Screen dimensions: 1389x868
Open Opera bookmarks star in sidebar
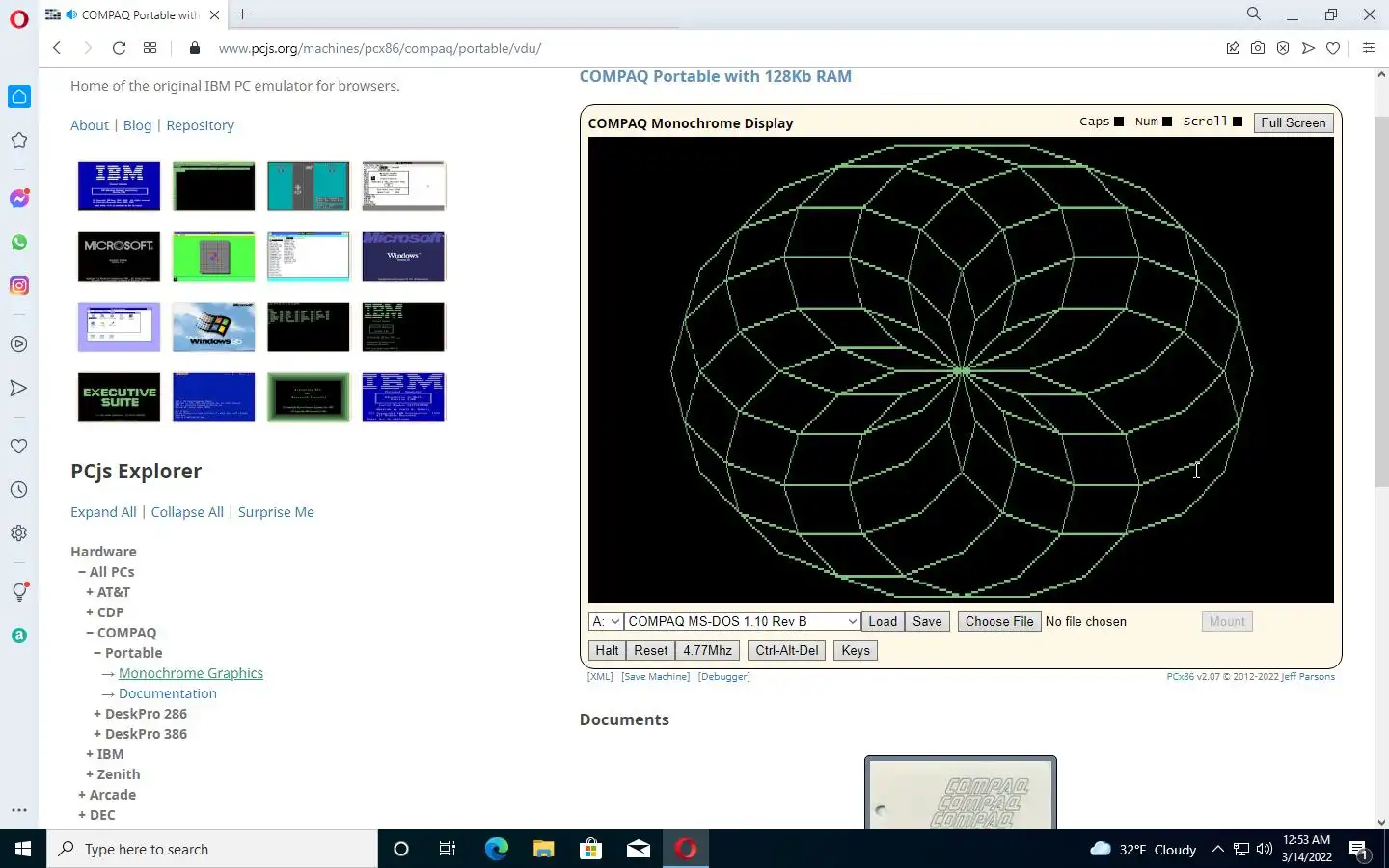tap(19, 140)
